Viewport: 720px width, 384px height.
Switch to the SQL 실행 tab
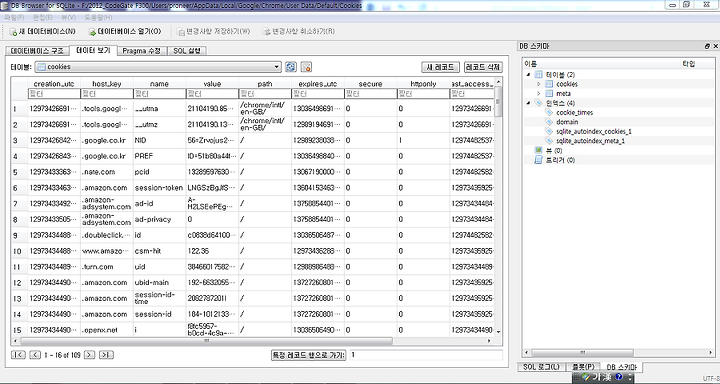click(187, 51)
